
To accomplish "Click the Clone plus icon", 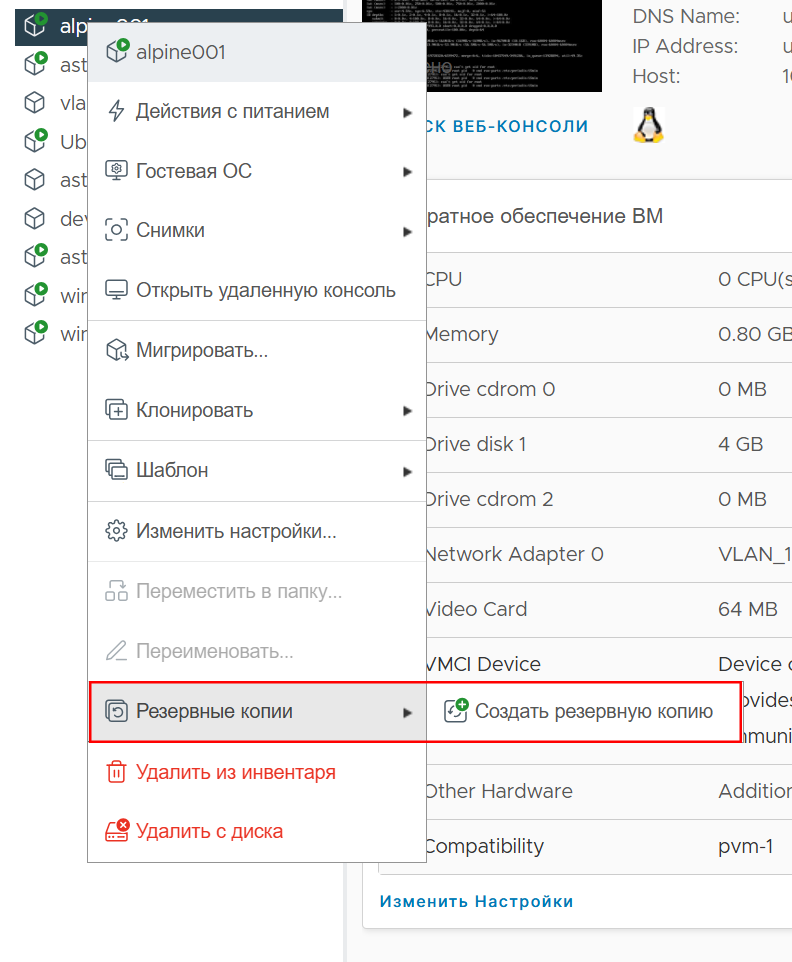I will [116, 409].
